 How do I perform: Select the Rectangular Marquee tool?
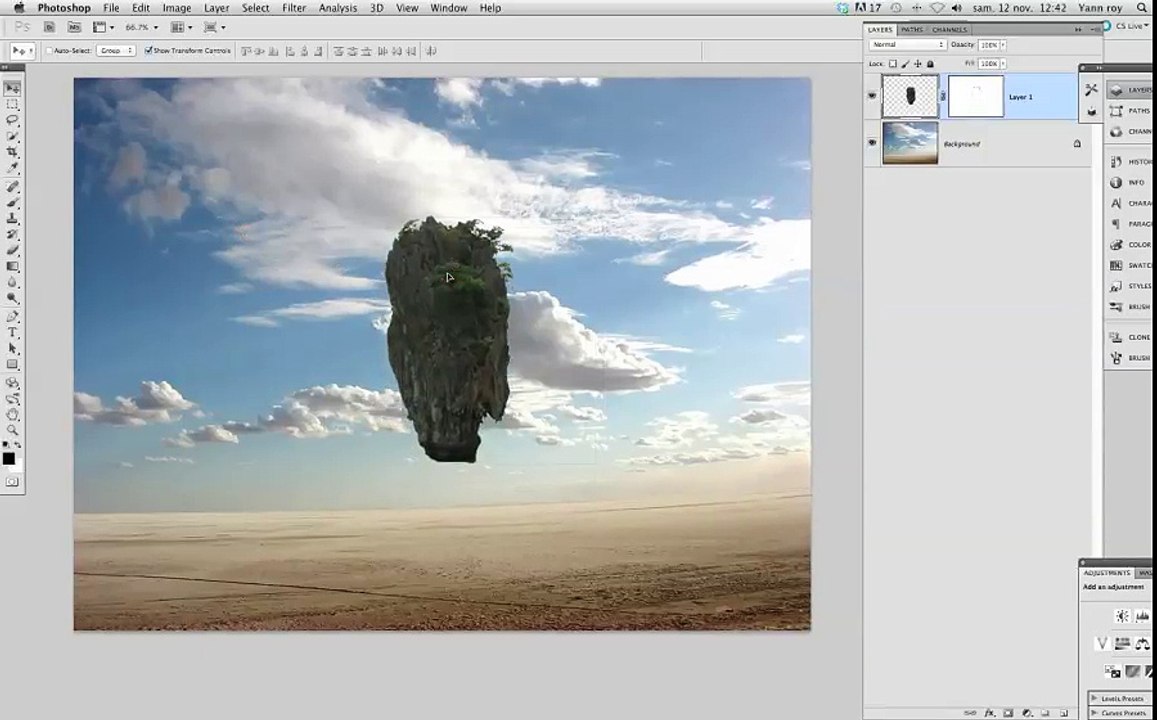[12, 105]
